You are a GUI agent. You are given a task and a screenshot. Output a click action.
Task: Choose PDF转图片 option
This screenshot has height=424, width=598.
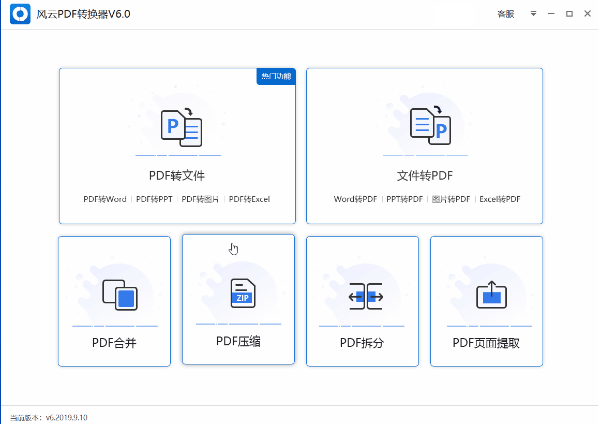pos(200,199)
